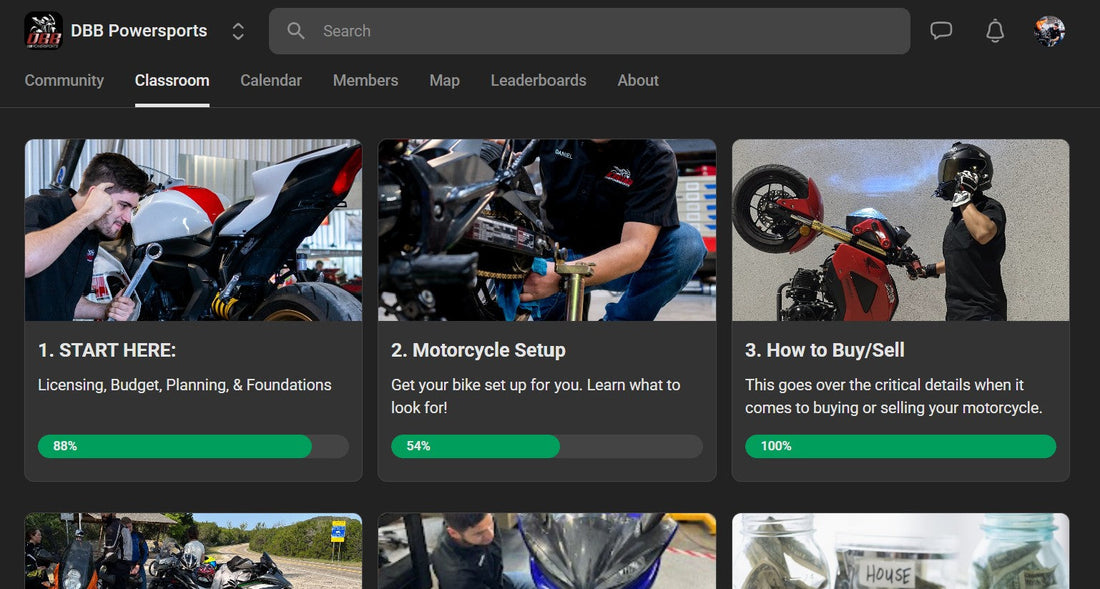
Task: Select the Classroom tab
Action: click(172, 80)
